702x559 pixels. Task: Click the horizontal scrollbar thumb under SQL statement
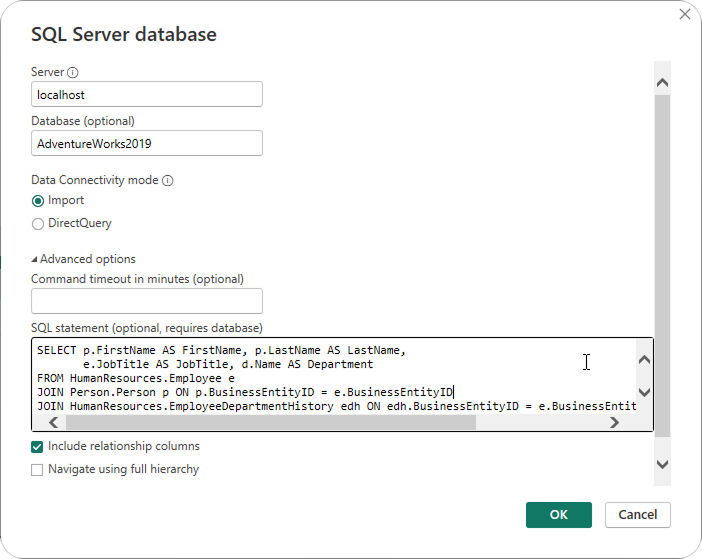pos(270,423)
